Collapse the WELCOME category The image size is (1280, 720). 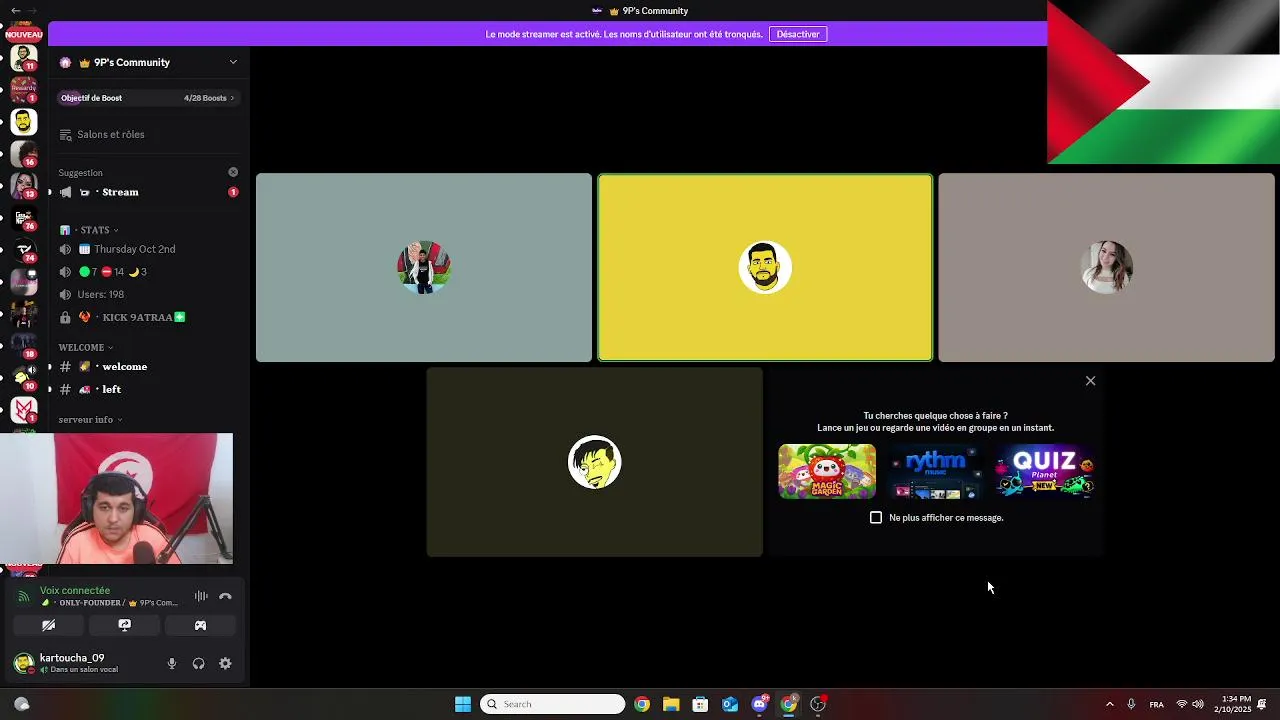[85, 347]
